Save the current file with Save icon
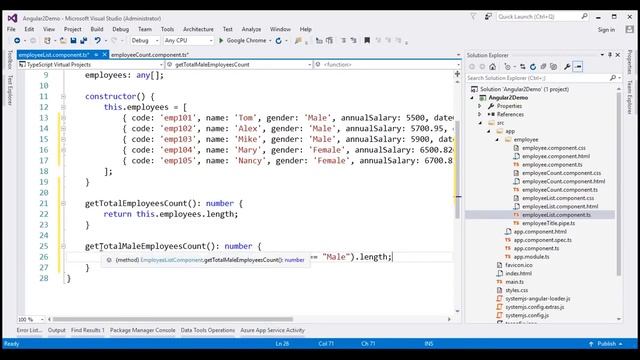The width and height of the screenshot is (640, 360). pyautogui.click(x=73, y=40)
